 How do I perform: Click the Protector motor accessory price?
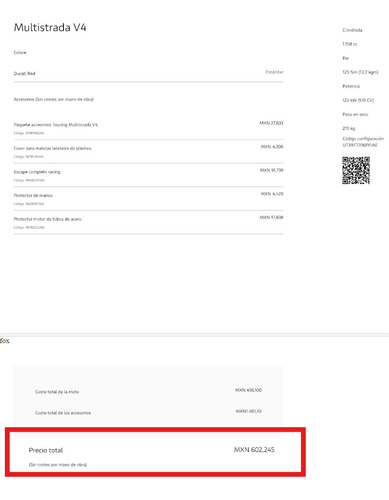coord(271,218)
